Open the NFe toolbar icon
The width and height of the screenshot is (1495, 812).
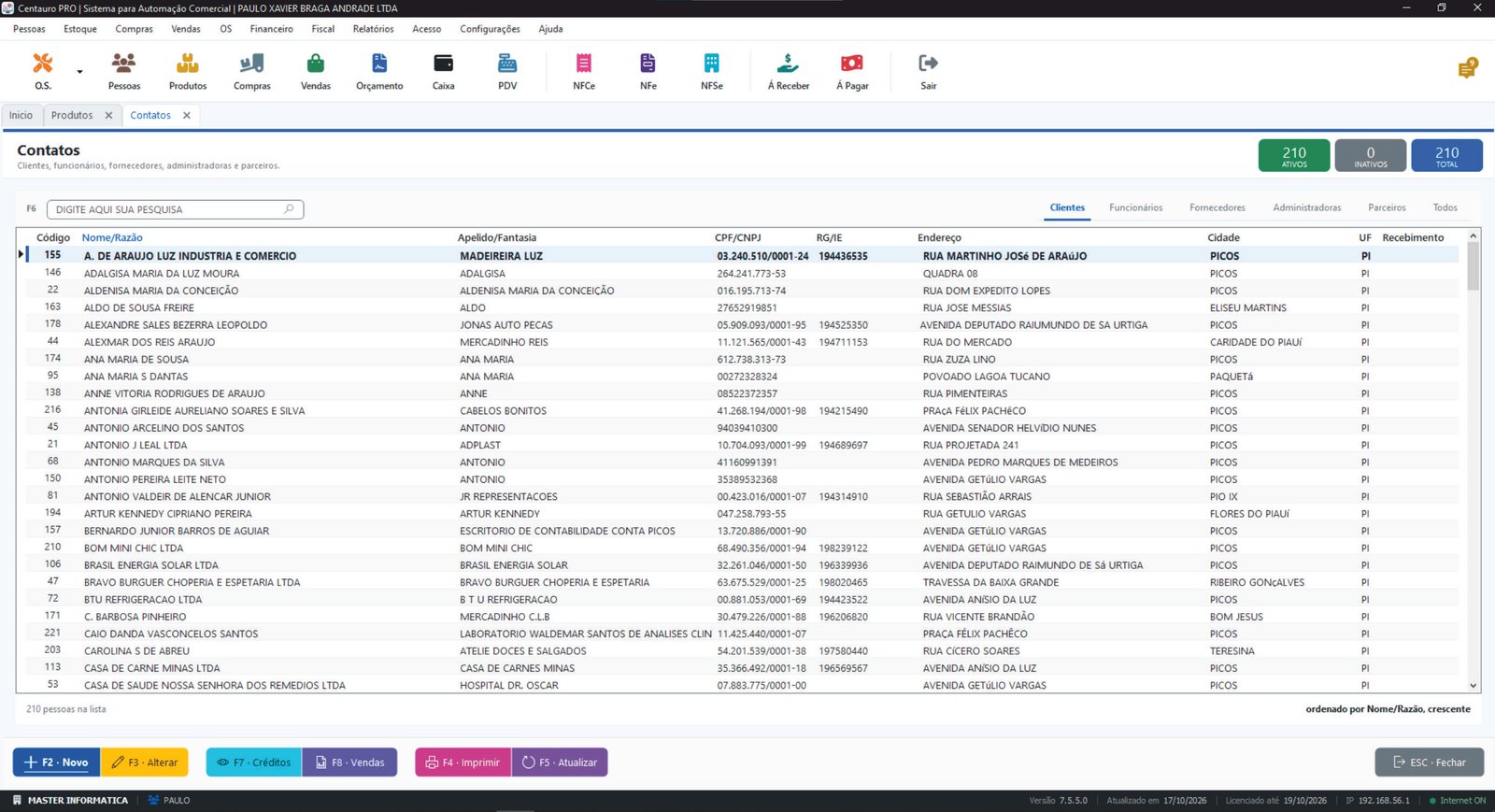(x=648, y=71)
